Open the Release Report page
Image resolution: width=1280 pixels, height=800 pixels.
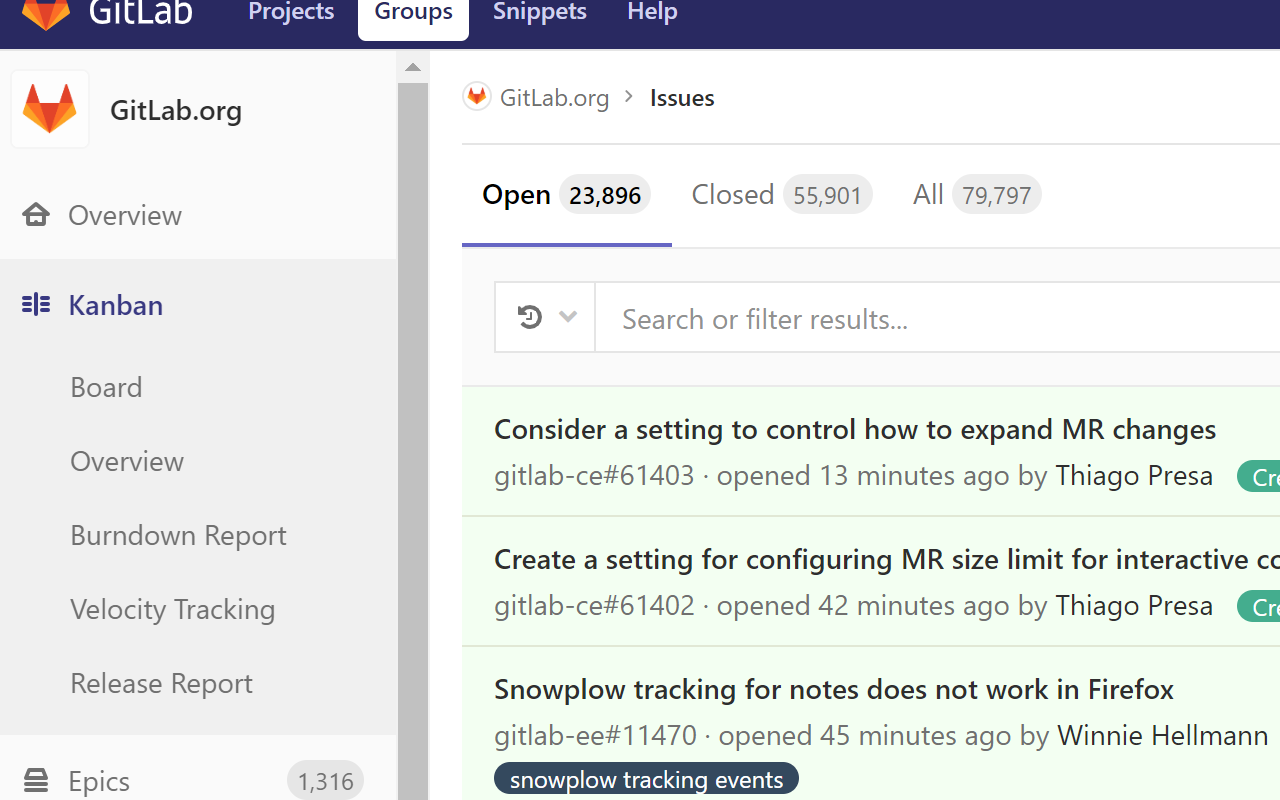(x=161, y=683)
